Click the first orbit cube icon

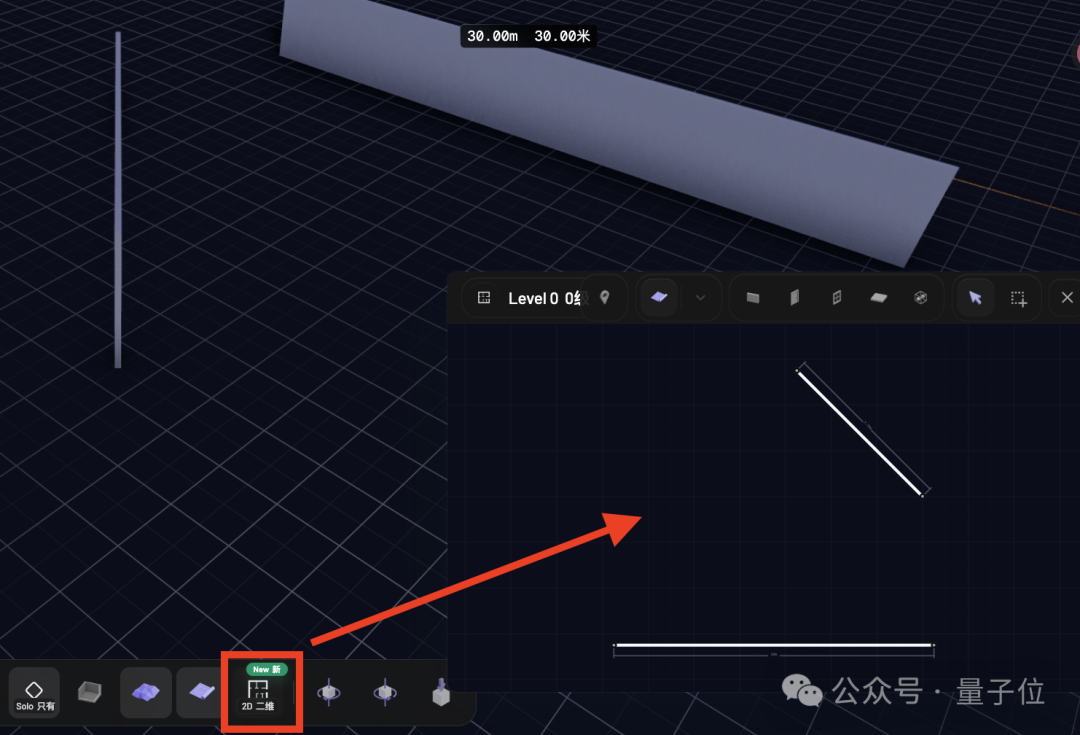(x=327, y=692)
